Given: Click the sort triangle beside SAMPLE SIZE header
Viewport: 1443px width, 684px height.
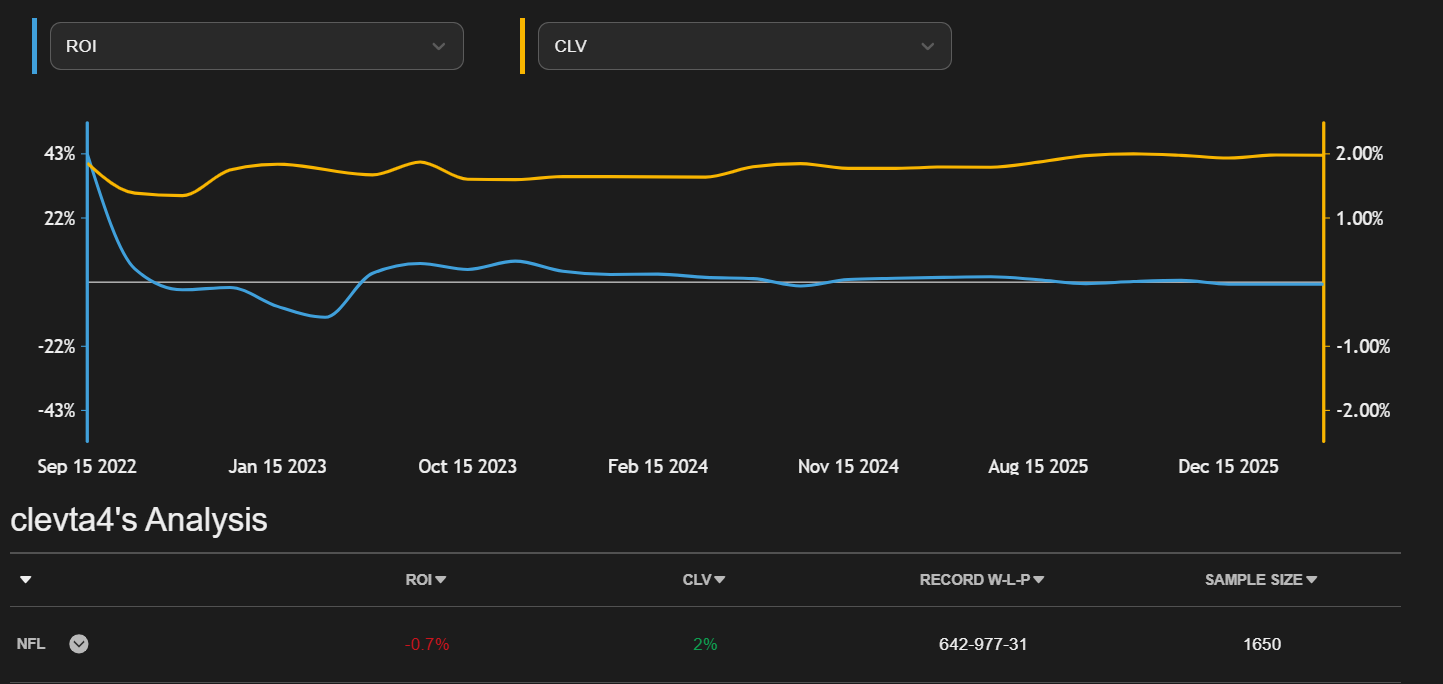Looking at the screenshot, I should tap(1311, 580).
